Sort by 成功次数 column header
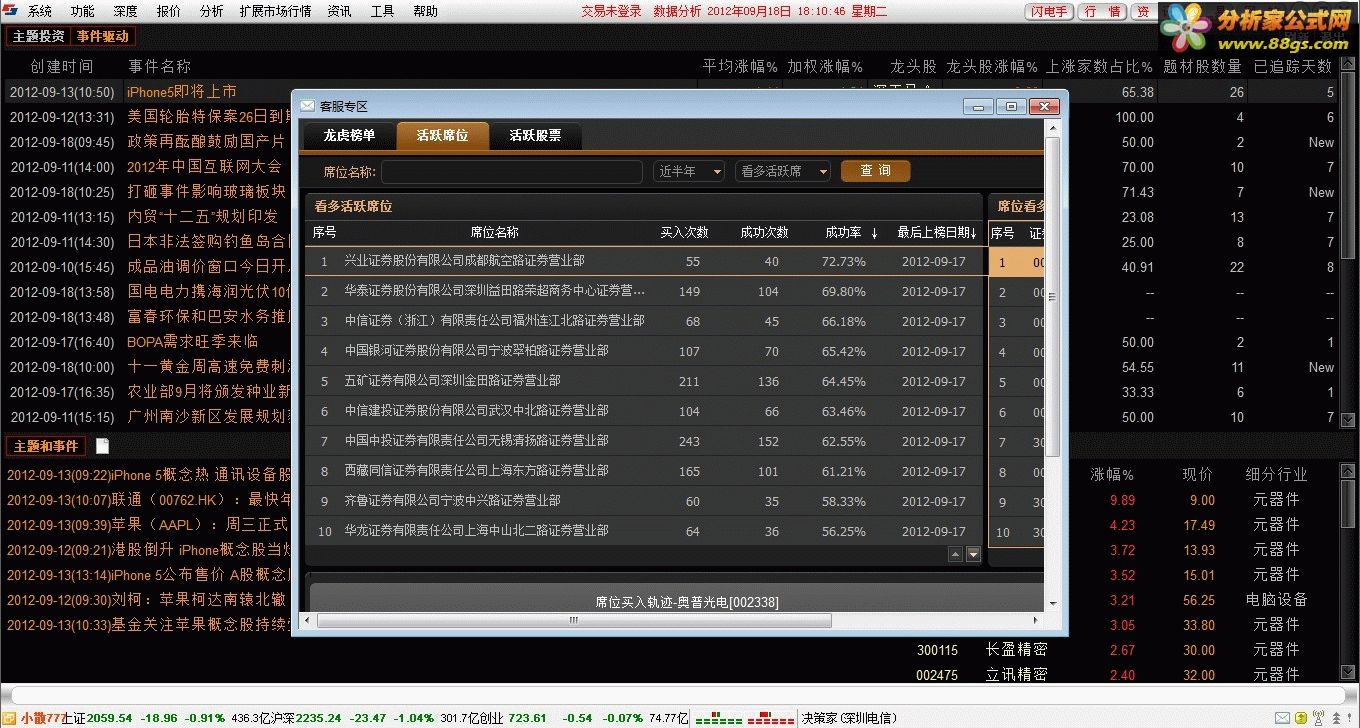Image resolution: width=1360 pixels, height=728 pixels. click(764, 232)
